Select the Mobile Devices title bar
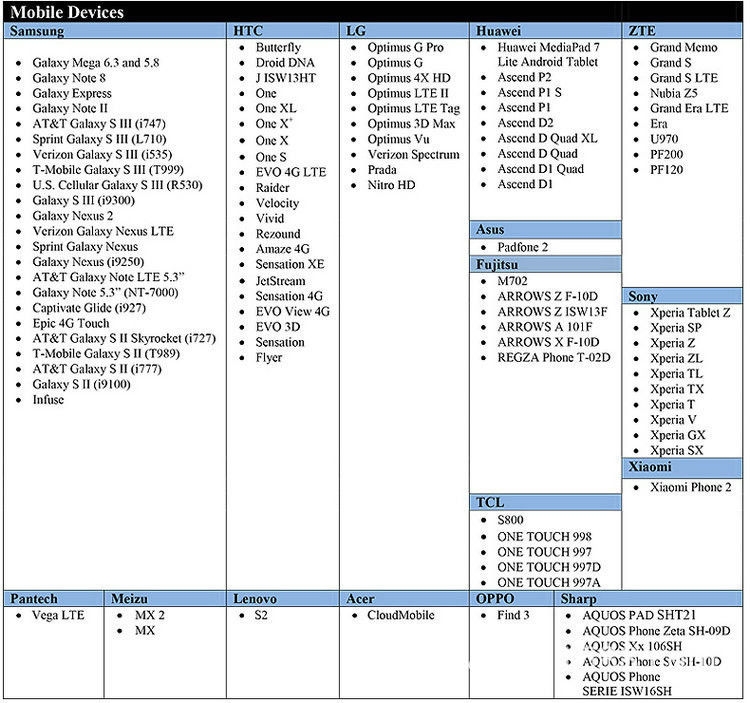Viewport: 750px width, 703px height. [373, 12]
